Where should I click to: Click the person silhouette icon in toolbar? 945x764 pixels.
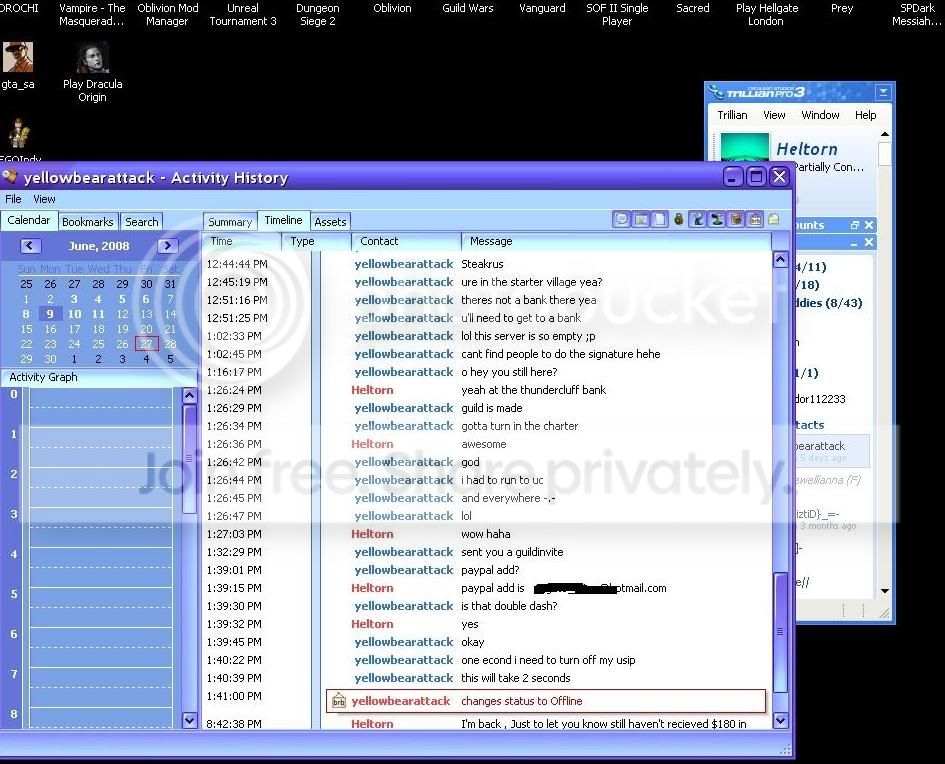point(717,219)
